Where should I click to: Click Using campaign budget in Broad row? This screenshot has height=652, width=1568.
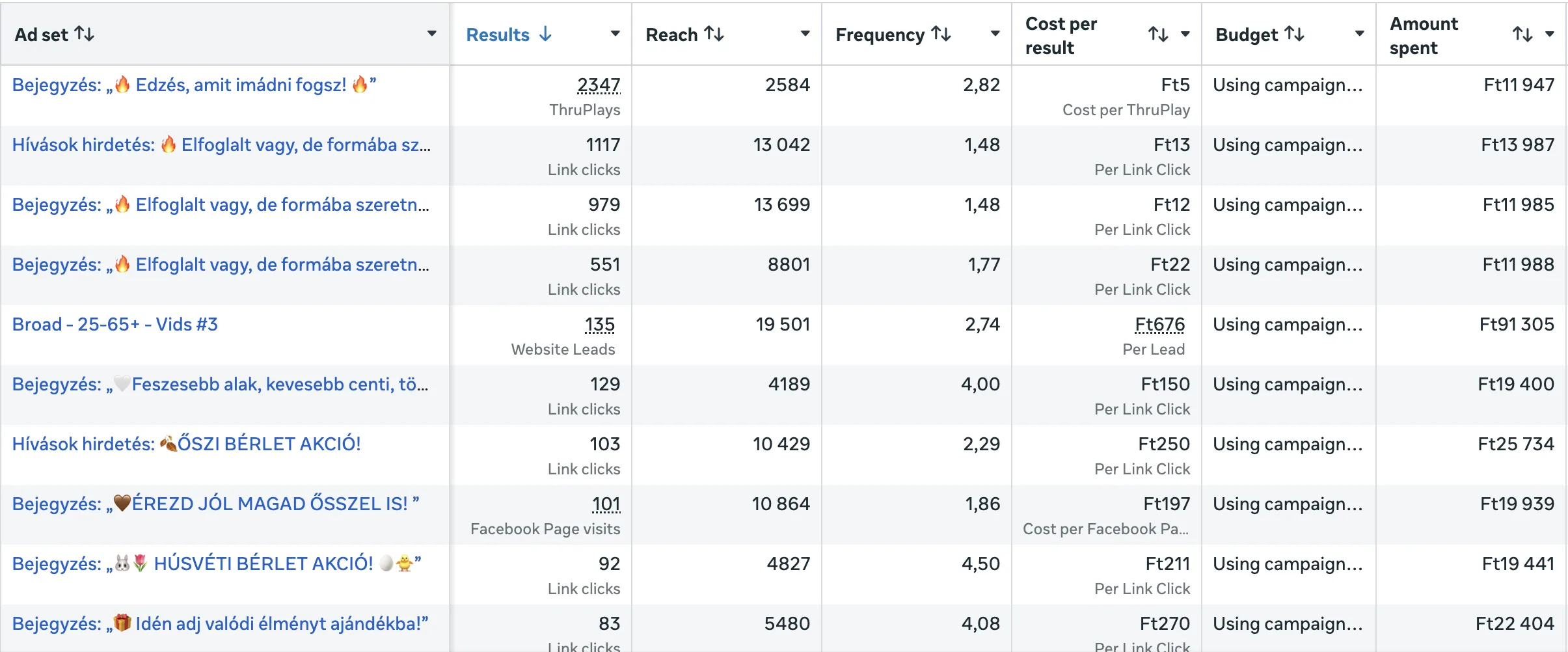point(1288,325)
